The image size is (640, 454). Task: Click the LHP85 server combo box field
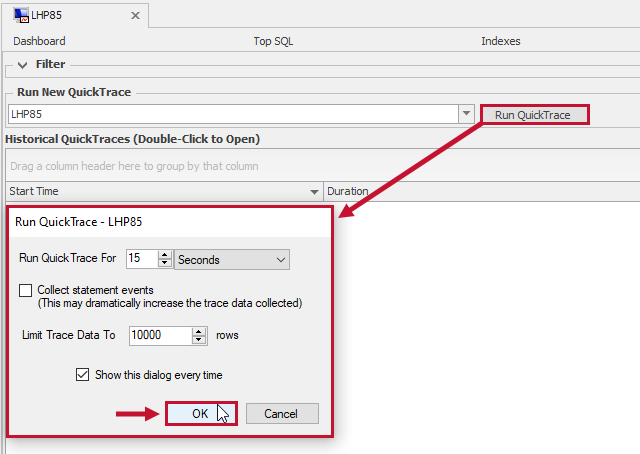point(233,114)
